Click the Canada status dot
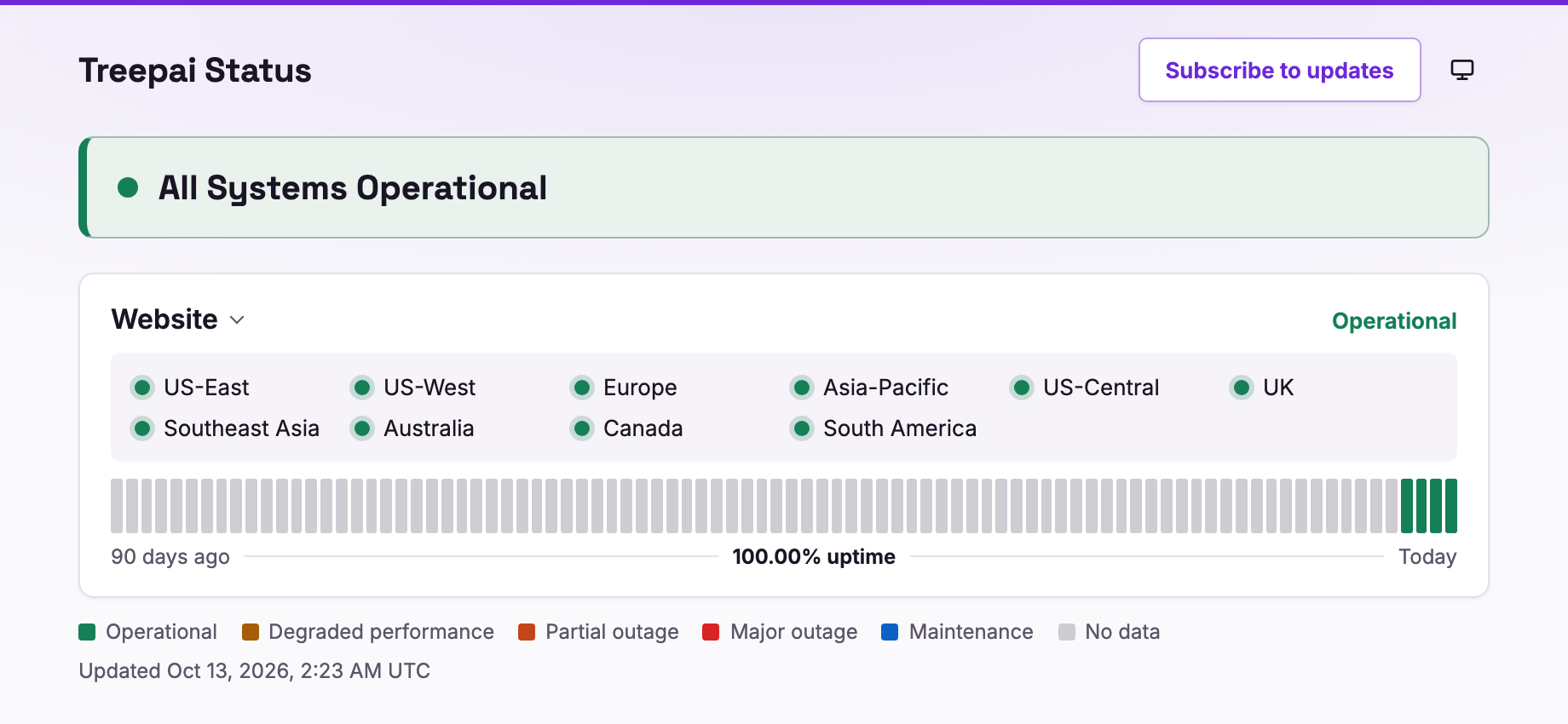The height and width of the screenshot is (724, 1568). click(582, 428)
